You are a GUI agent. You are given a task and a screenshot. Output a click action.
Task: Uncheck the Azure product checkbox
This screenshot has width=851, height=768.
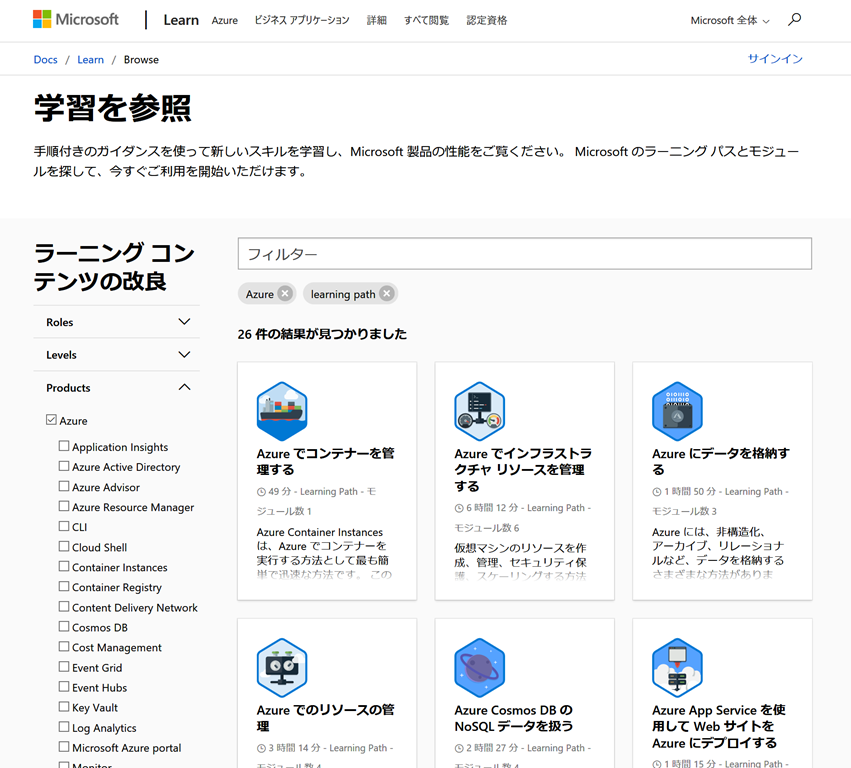point(52,421)
